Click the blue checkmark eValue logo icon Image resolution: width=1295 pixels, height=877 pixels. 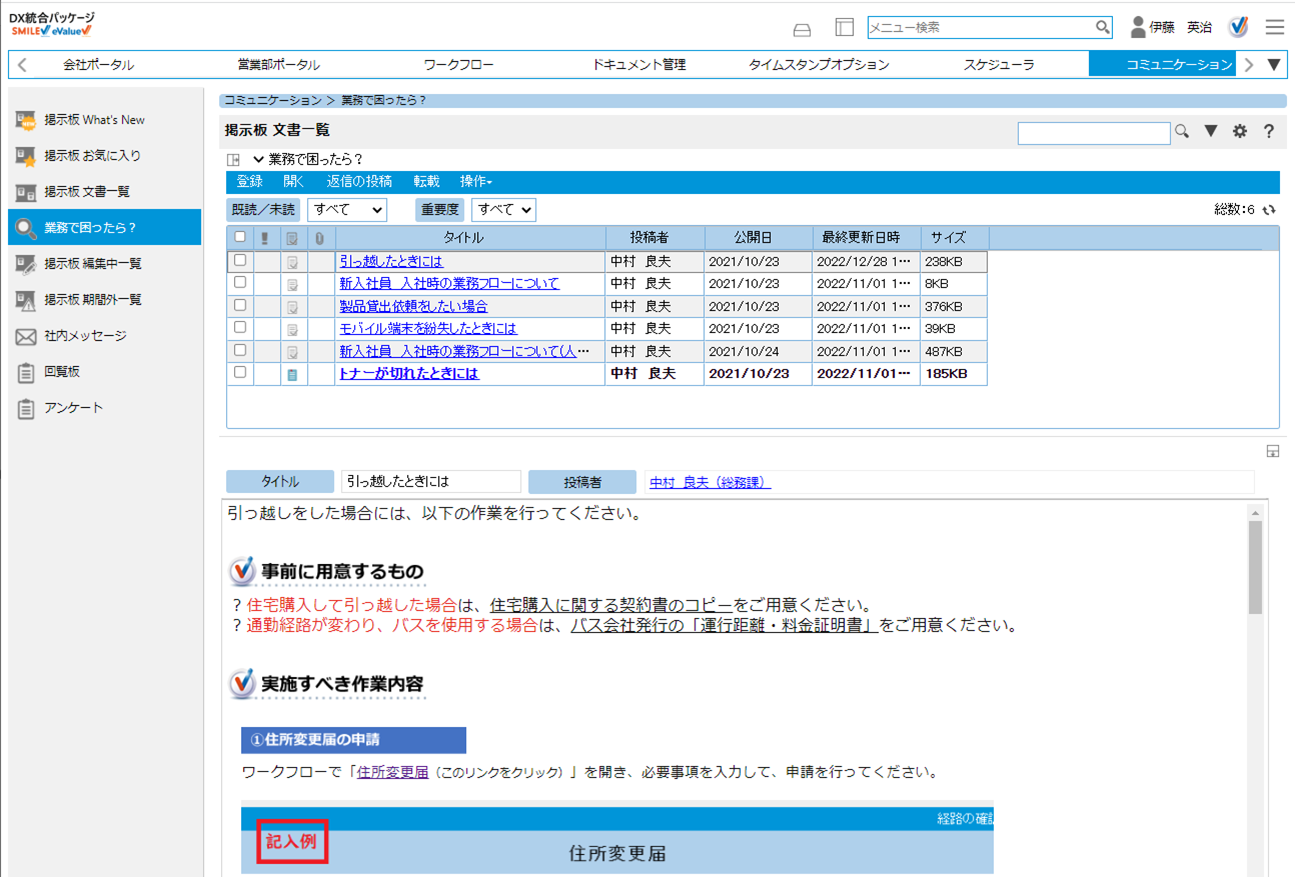[x=1238, y=27]
